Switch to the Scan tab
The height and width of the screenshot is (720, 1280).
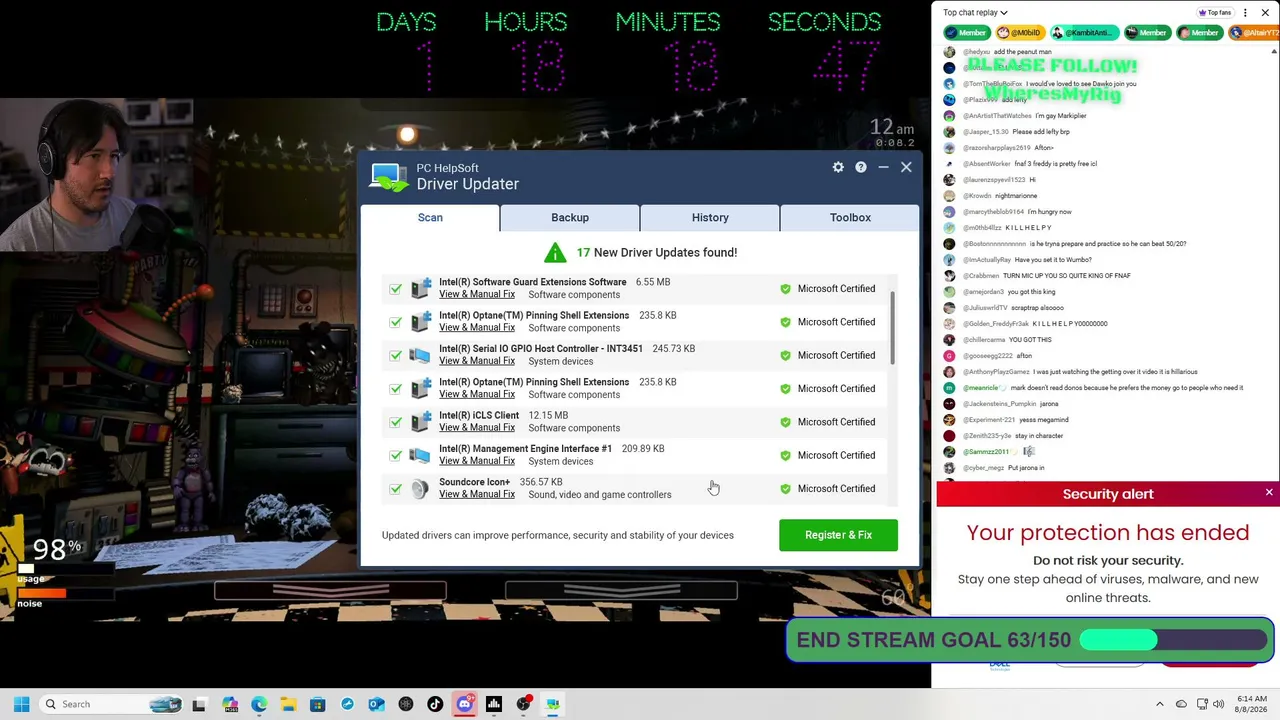tap(430, 217)
